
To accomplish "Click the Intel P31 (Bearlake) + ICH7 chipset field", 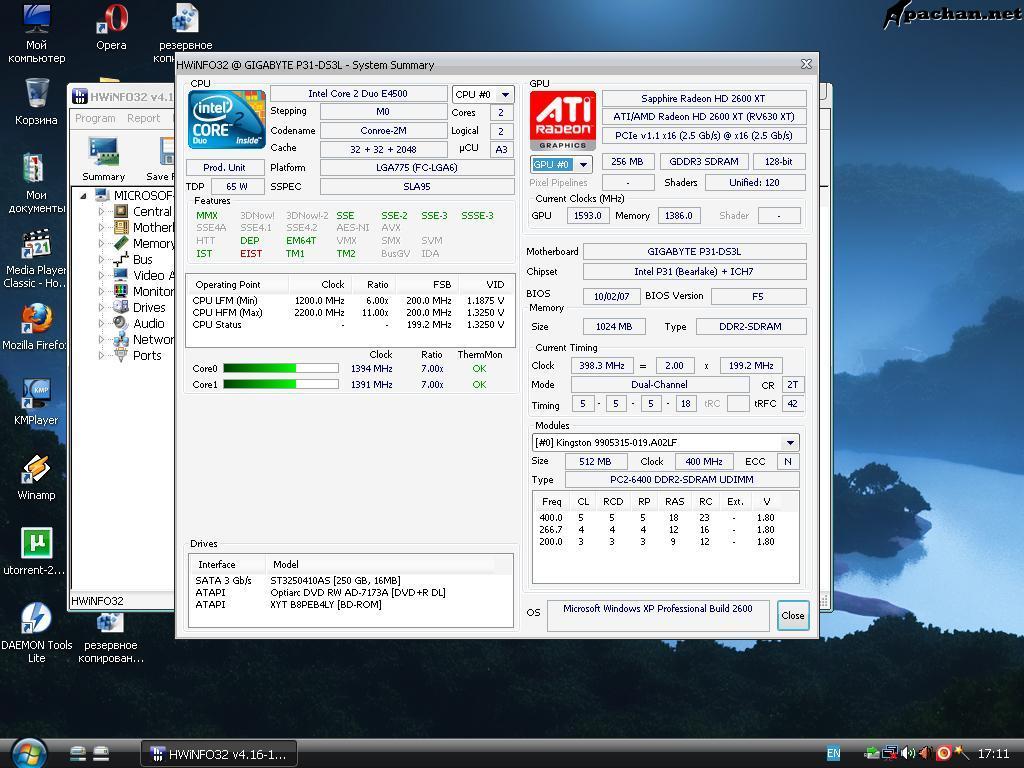I will [x=695, y=272].
